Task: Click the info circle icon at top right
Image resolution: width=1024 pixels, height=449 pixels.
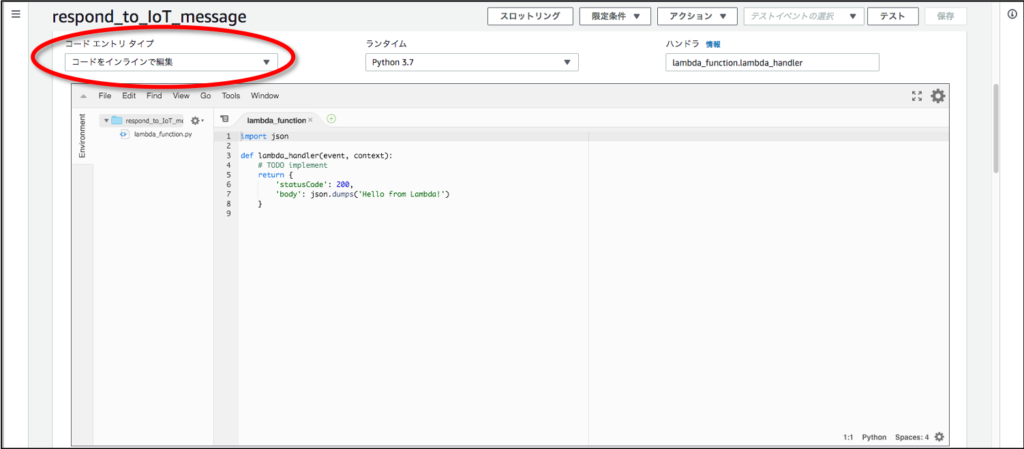Action: coord(1012,15)
